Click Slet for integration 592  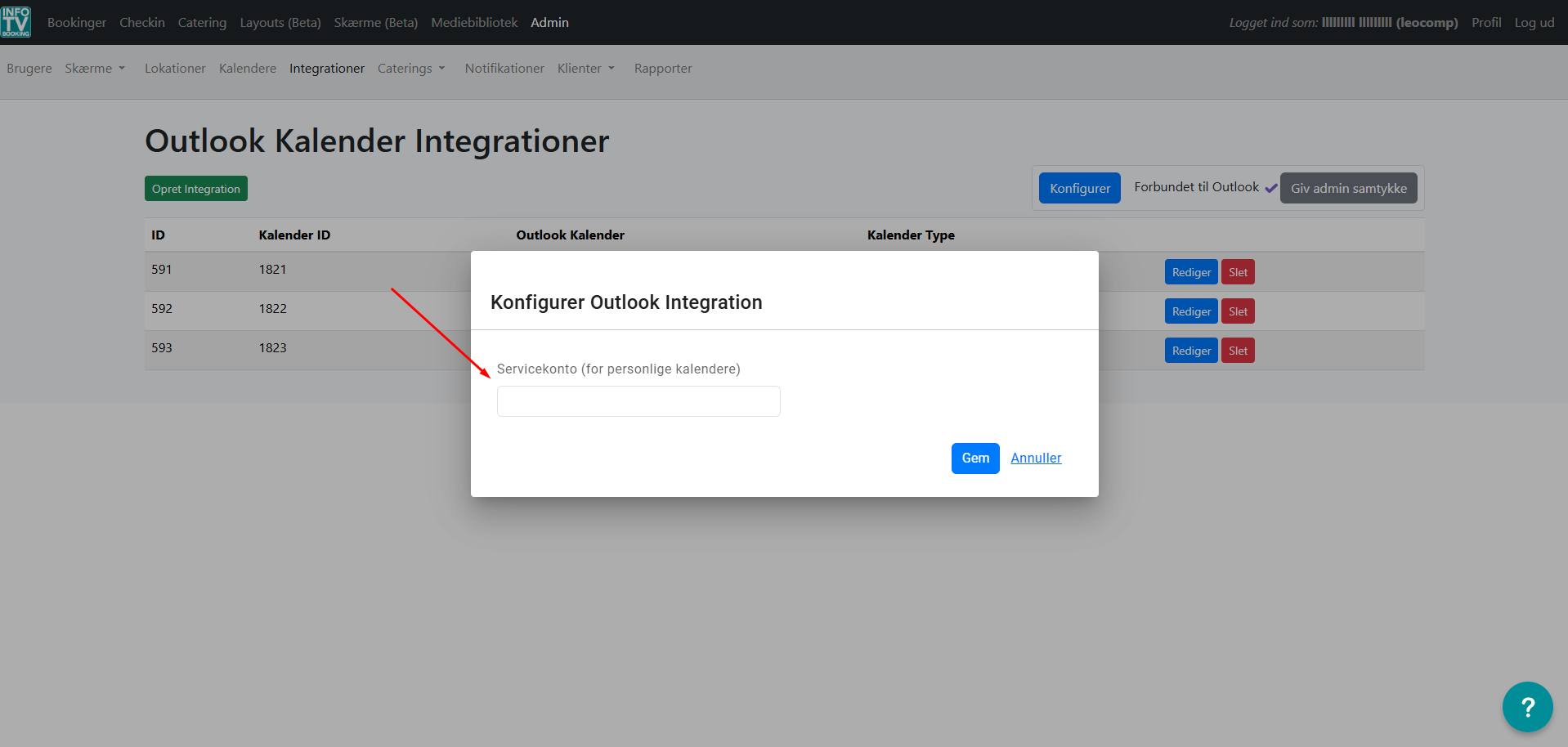(x=1238, y=311)
